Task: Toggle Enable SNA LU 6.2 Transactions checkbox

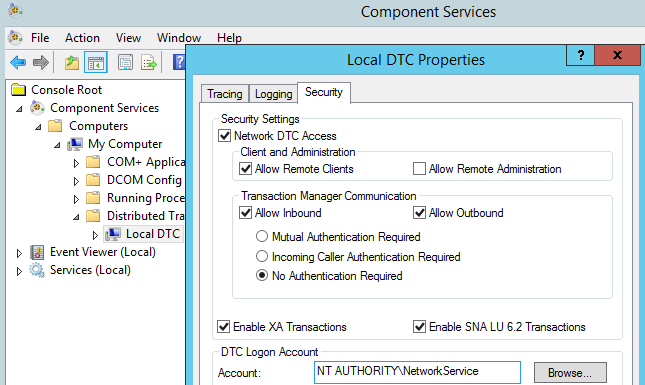Action: click(419, 327)
